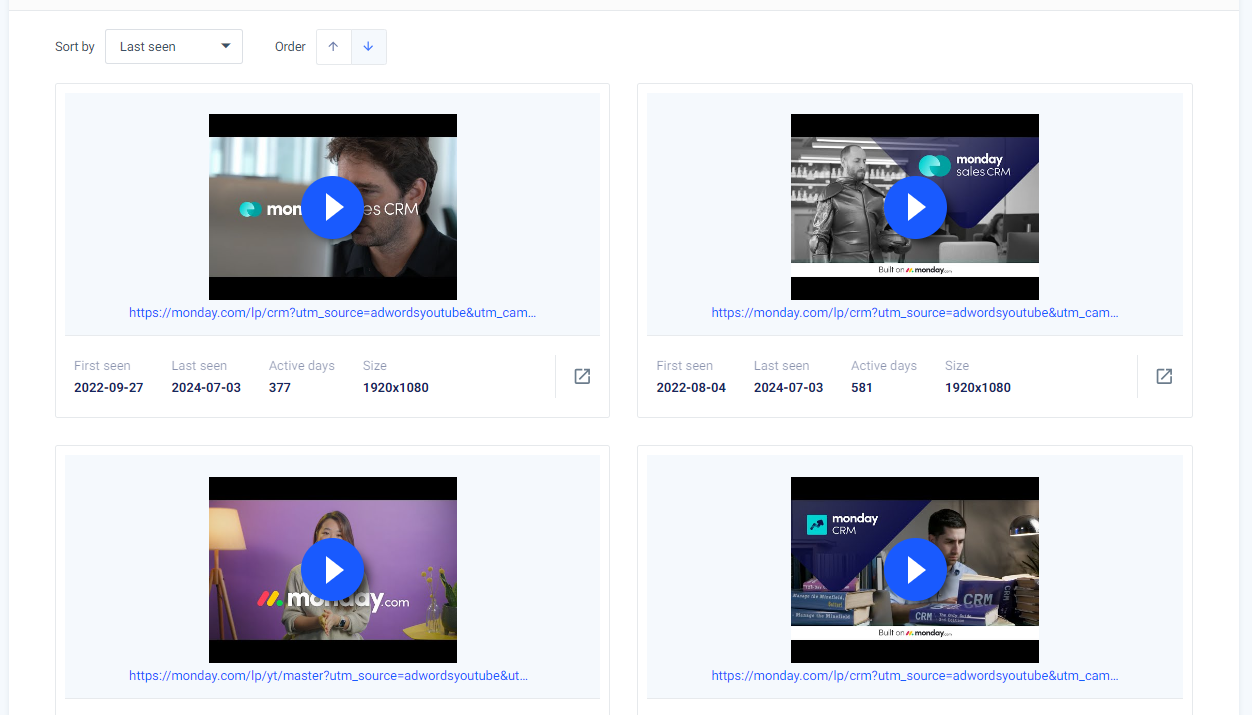Click size 1920x1080 in the 581-days card
This screenshot has height=715, width=1252.
[x=978, y=388]
